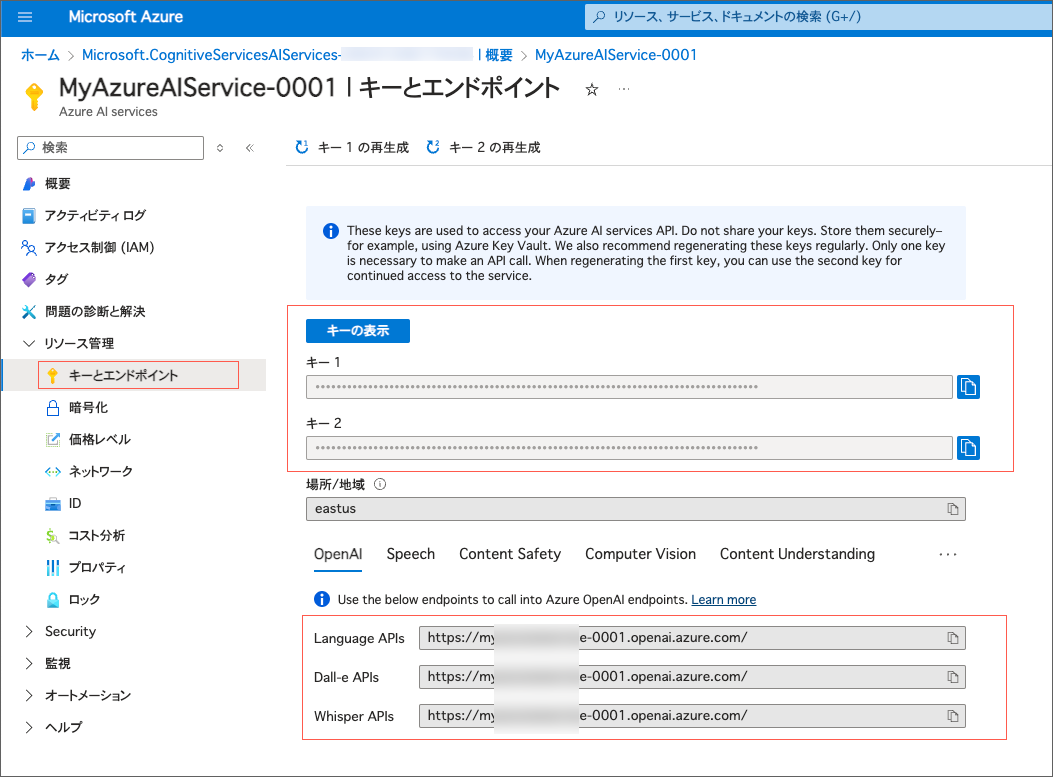
Task: Open the Learn more link
Action: pos(723,600)
